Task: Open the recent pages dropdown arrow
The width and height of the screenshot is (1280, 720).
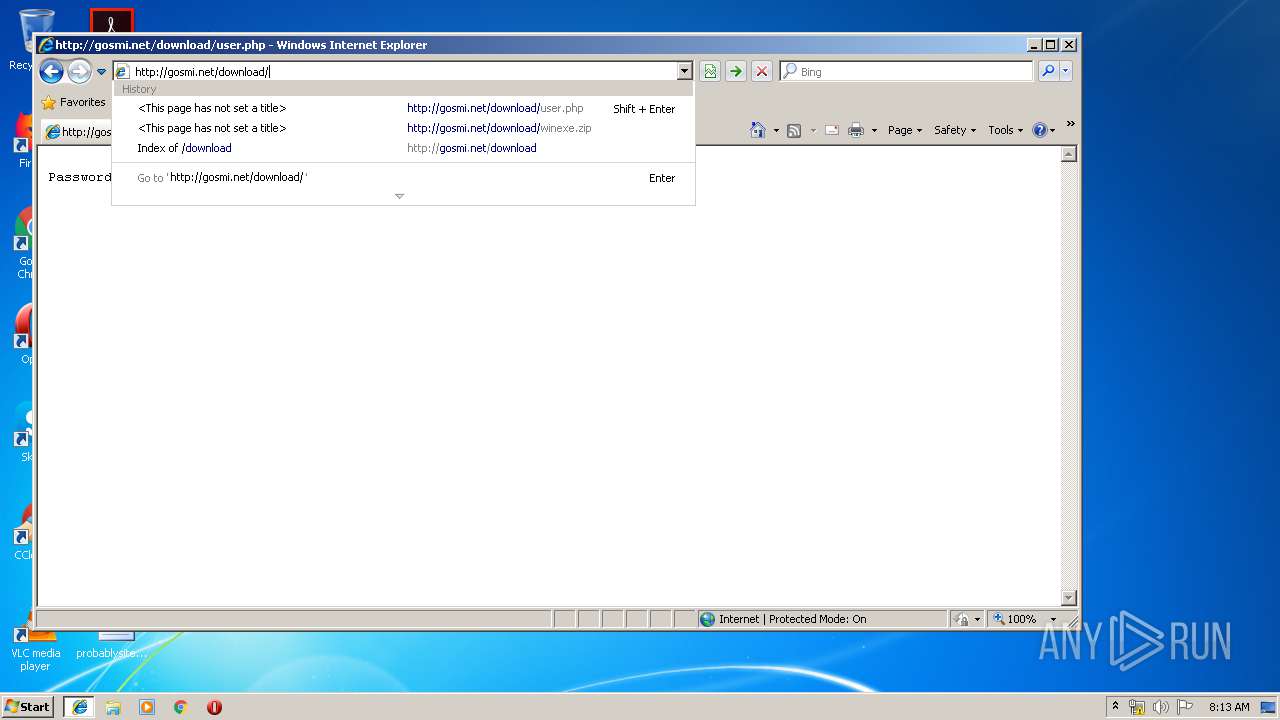Action: click(x=101, y=72)
